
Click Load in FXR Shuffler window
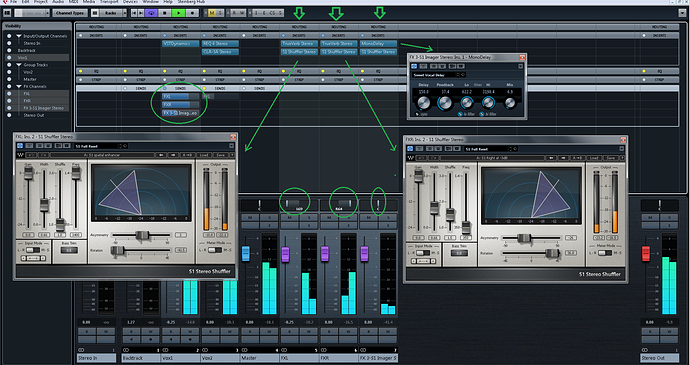point(594,158)
